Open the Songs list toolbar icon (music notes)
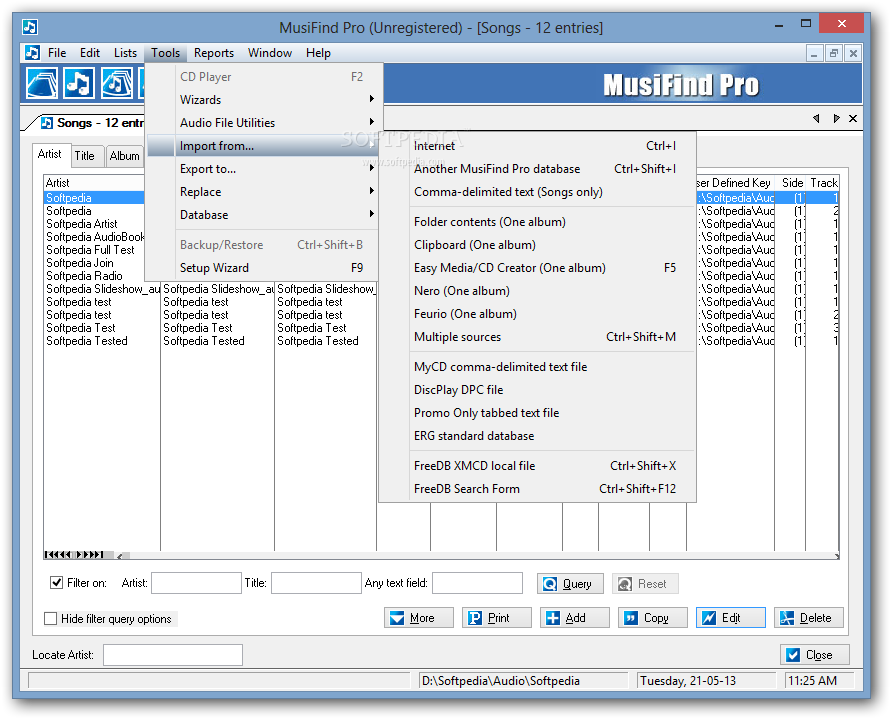The image size is (891, 719). click(79, 84)
